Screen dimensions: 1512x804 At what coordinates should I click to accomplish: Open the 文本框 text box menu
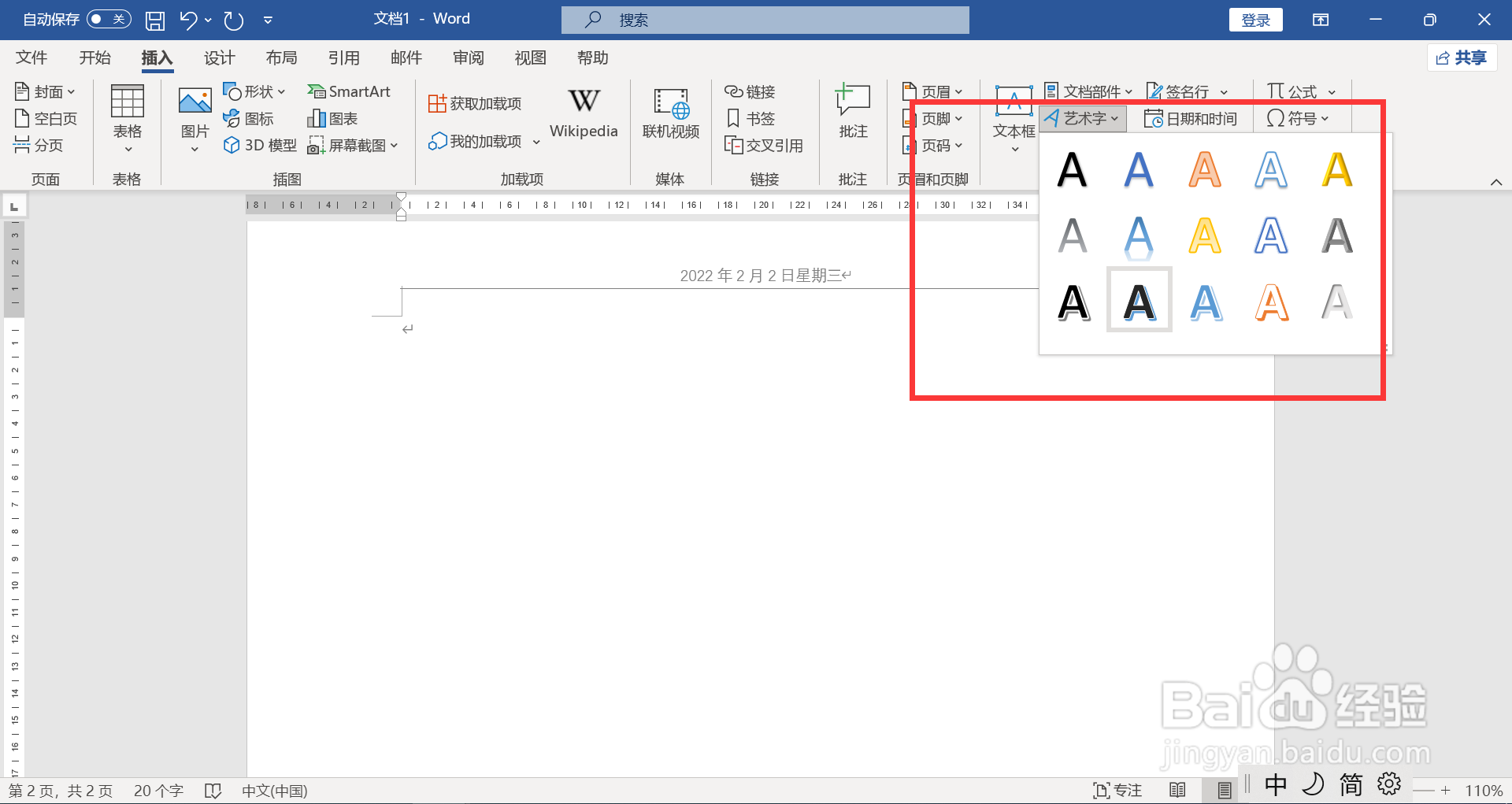click(1014, 118)
